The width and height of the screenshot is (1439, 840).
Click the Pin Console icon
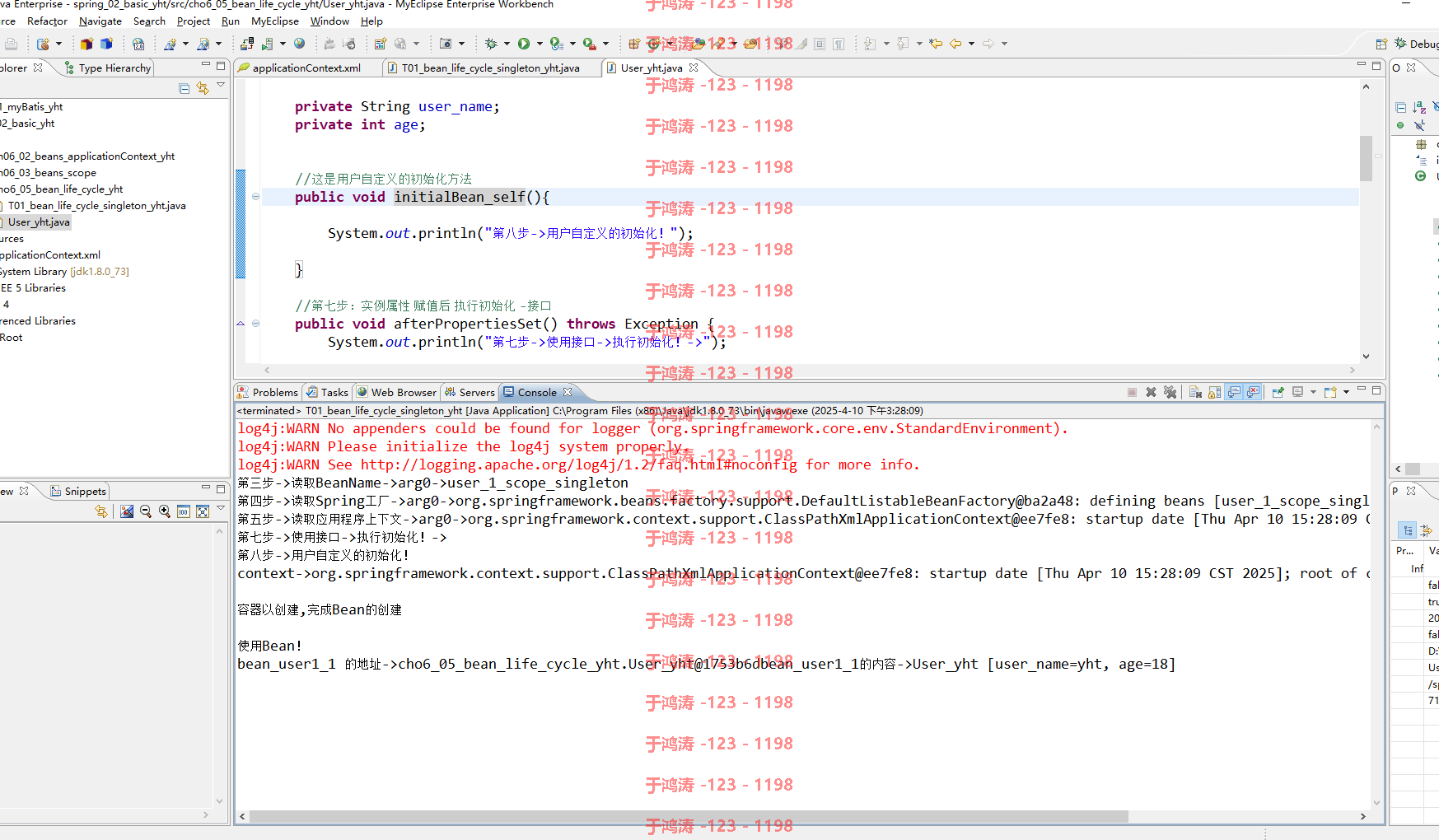click(x=1278, y=393)
